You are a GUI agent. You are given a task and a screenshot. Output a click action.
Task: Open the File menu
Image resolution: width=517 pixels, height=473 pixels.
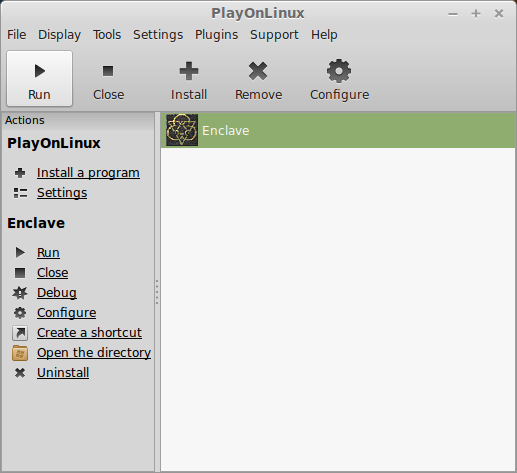17,35
